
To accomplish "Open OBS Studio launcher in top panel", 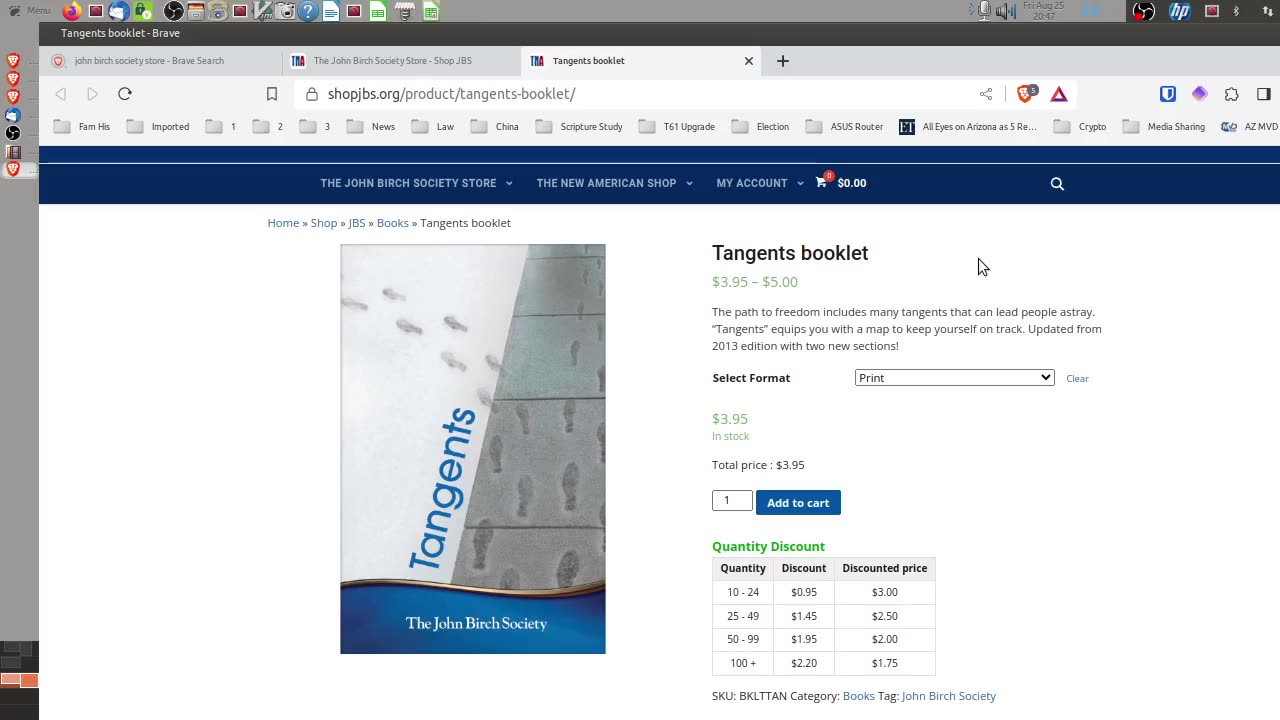I will tap(173, 11).
